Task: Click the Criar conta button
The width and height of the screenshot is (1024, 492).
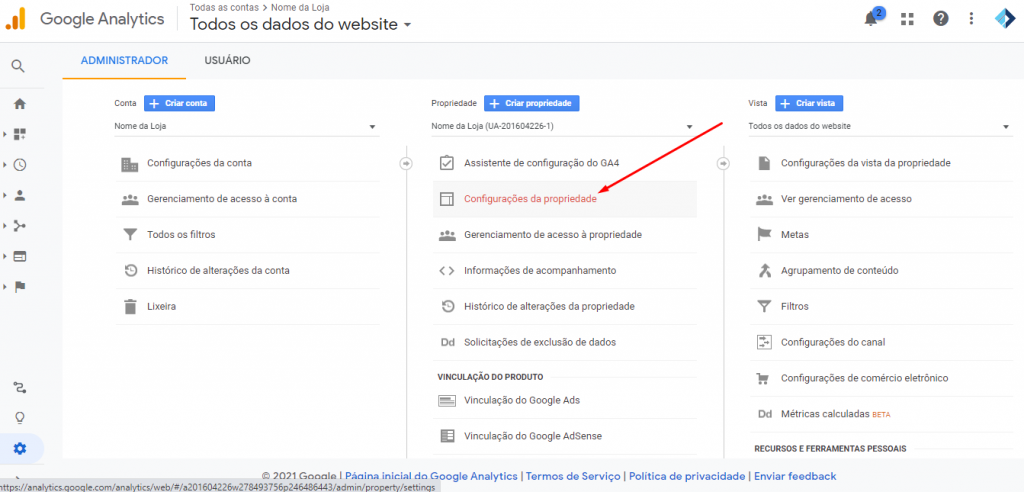Action: 180,103
